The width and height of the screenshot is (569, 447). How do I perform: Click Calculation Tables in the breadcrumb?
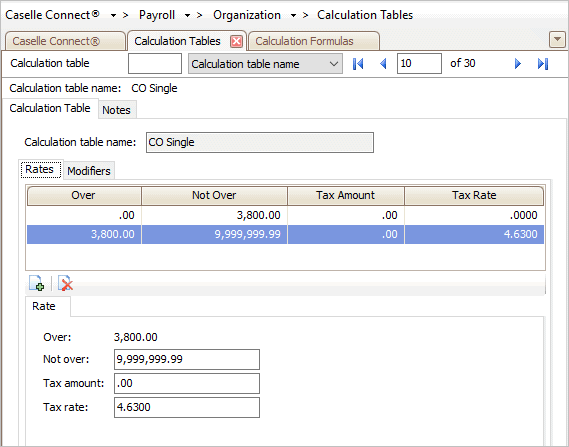click(x=365, y=15)
